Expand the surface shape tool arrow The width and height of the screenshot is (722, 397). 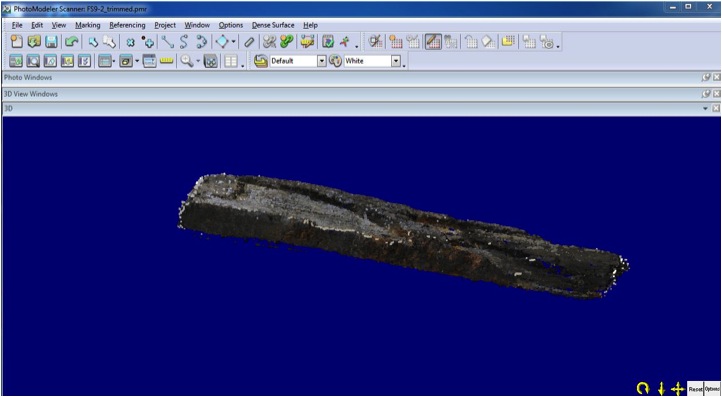click(x=233, y=42)
